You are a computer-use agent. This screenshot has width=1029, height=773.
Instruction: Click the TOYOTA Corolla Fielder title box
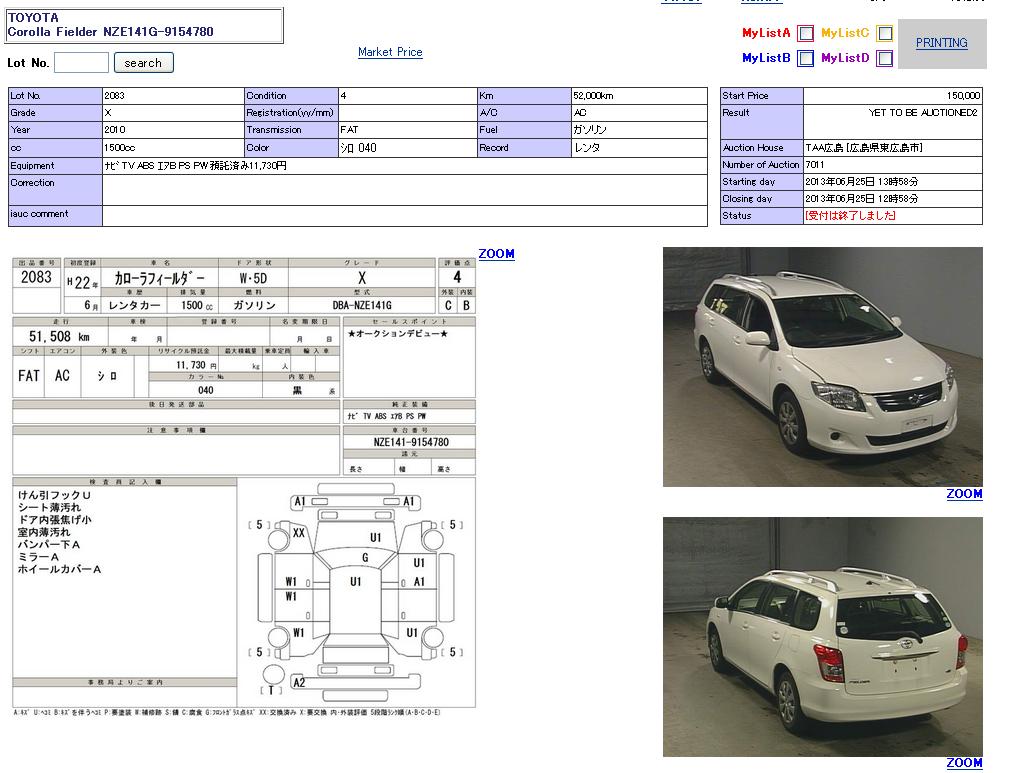(145, 25)
